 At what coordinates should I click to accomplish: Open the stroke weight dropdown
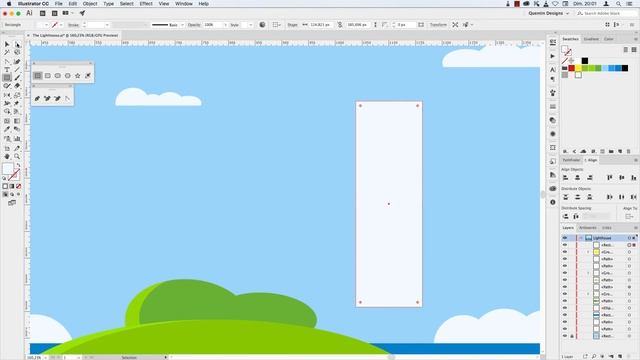tap(107, 25)
